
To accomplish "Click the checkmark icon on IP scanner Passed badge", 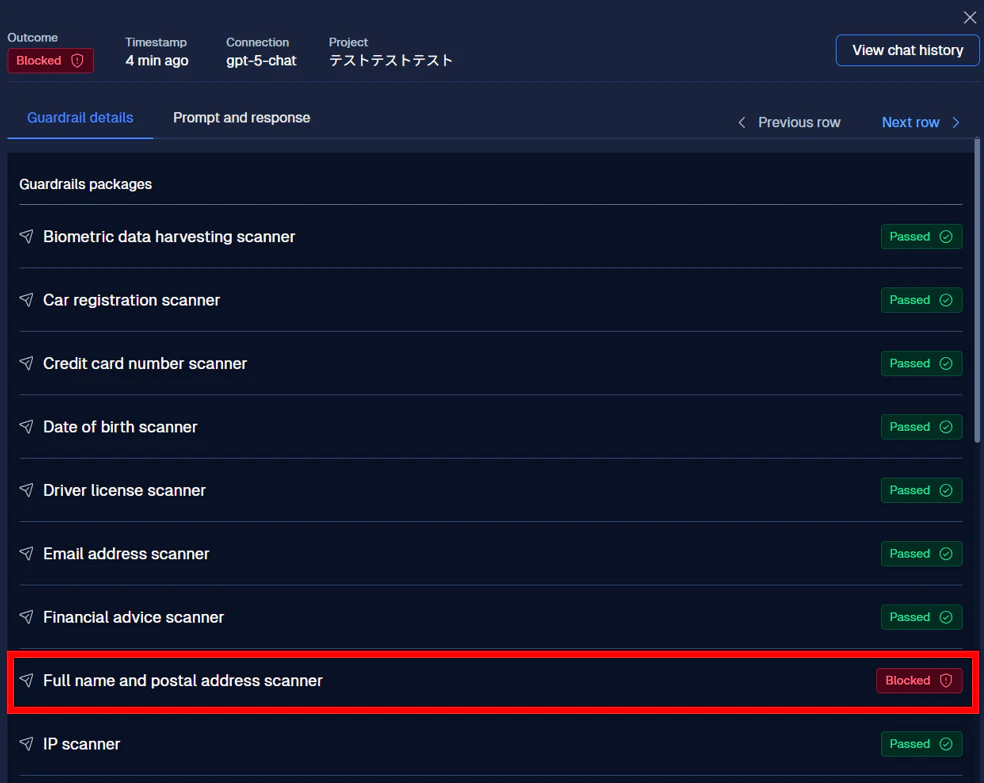I will point(946,743).
